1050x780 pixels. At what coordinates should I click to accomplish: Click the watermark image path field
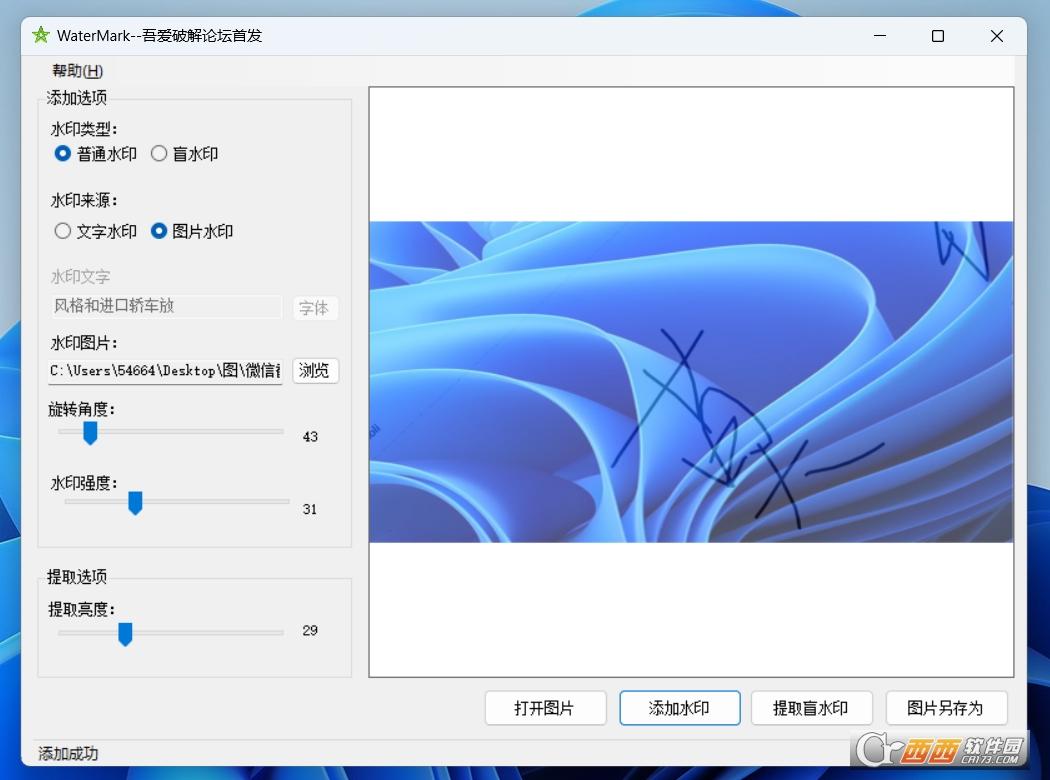coord(165,371)
